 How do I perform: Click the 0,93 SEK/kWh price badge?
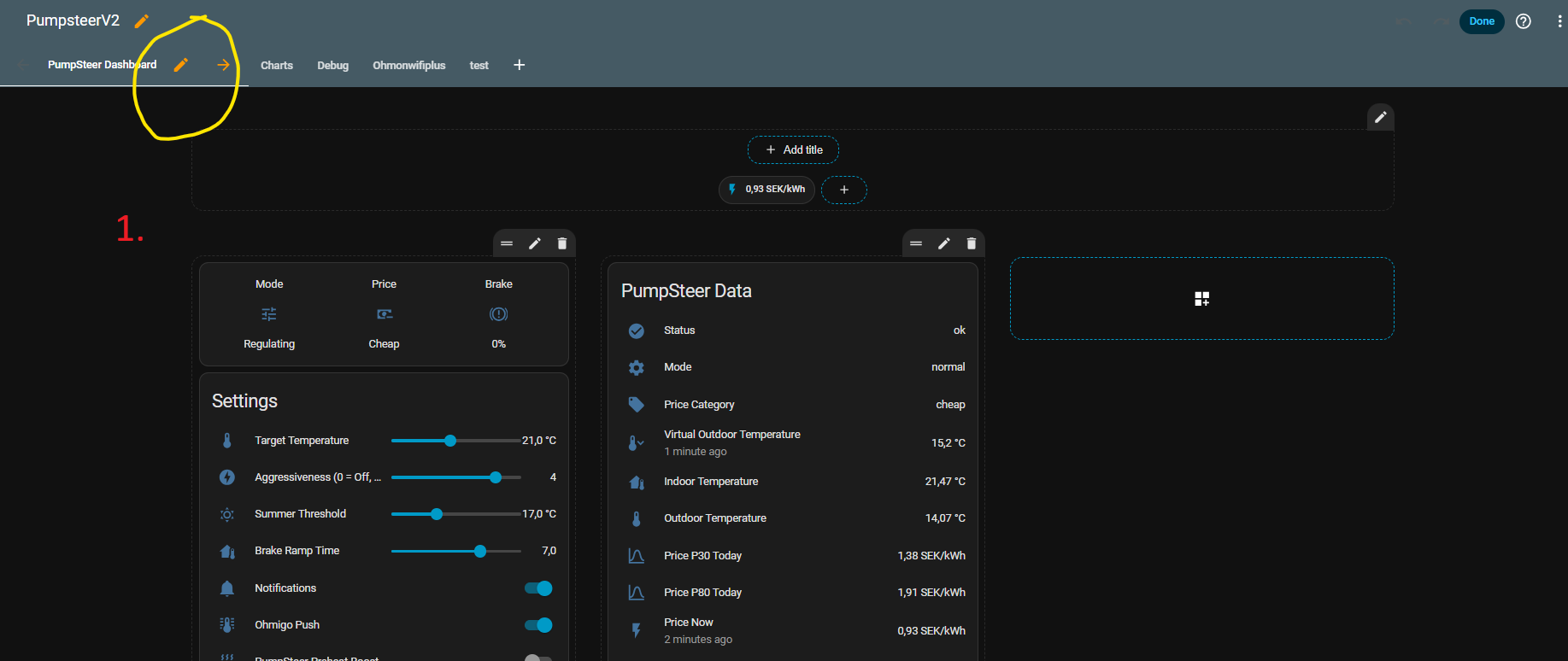766,190
